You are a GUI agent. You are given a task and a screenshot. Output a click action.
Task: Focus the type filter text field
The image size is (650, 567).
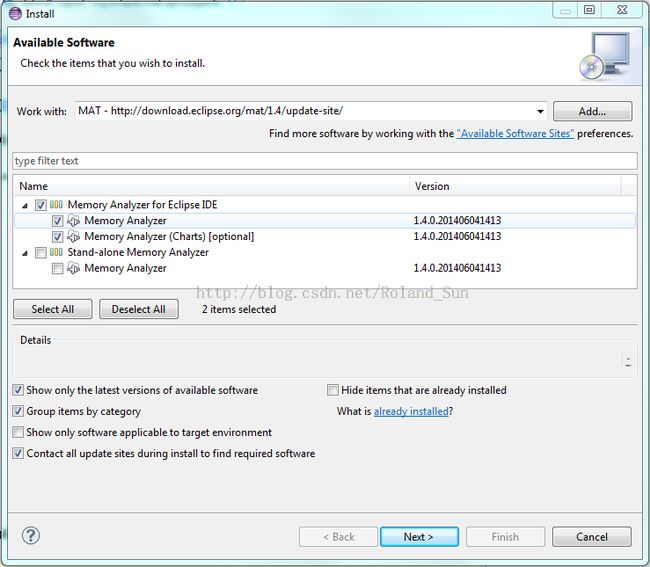pos(325,161)
